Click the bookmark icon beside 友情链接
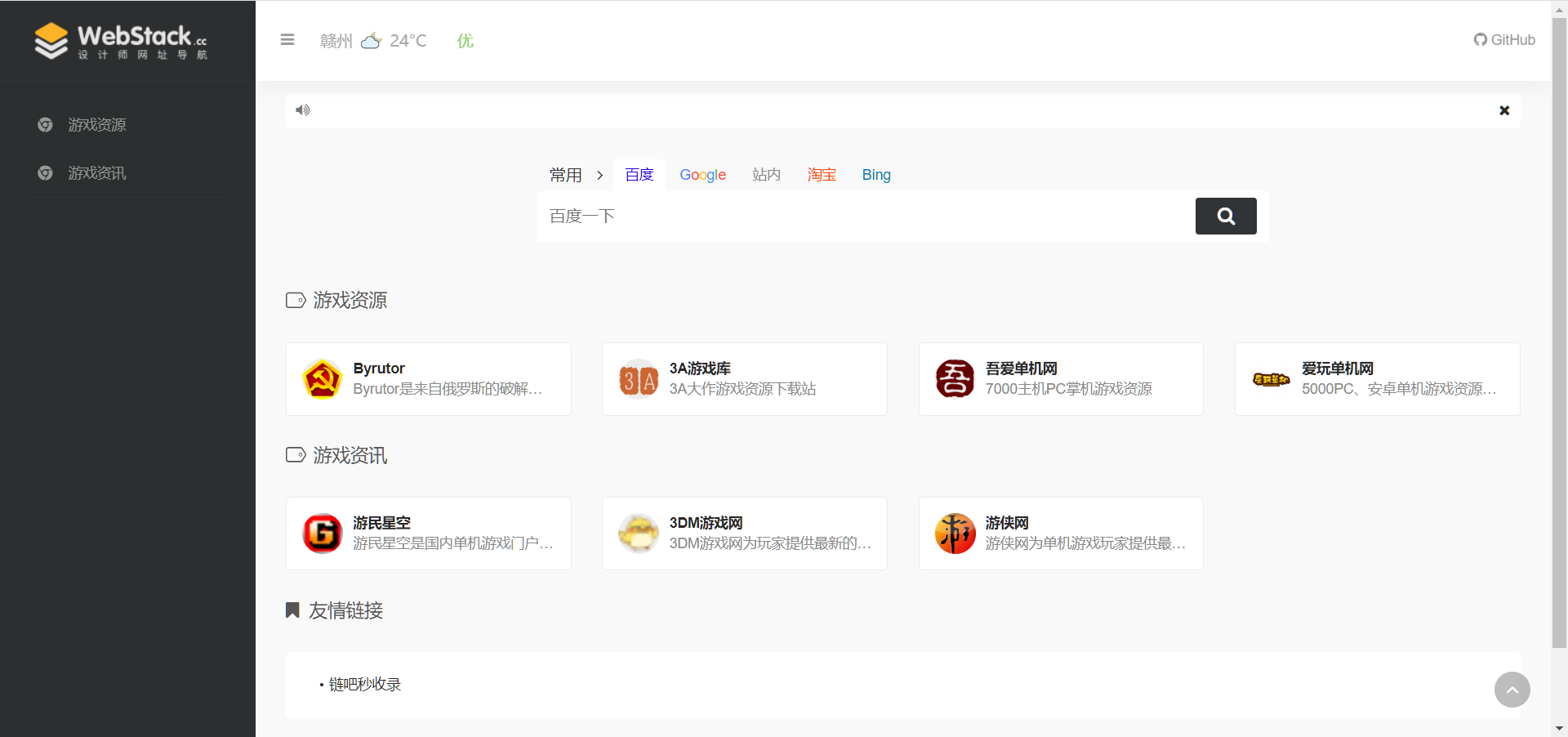The width and height of the screenshot is (1568, 737). [292, 610]
